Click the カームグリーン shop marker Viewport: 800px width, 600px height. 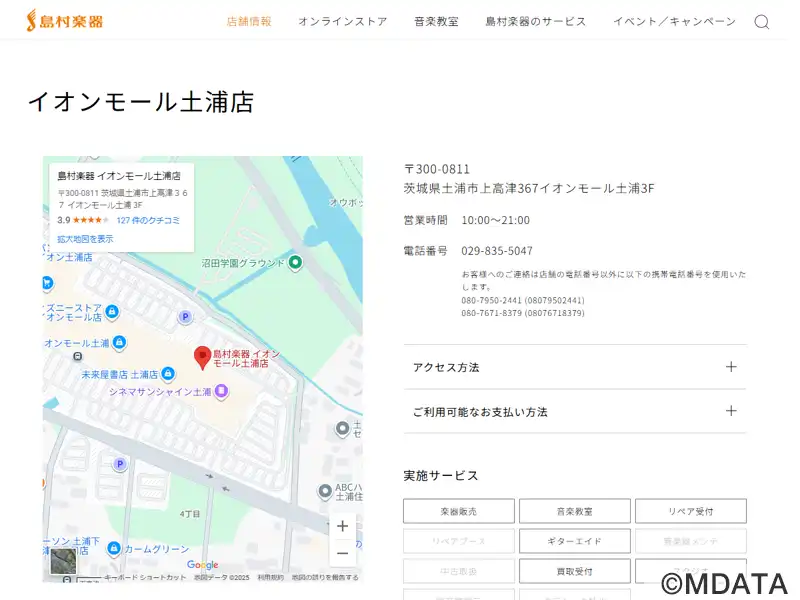click(x=114, y=549)
